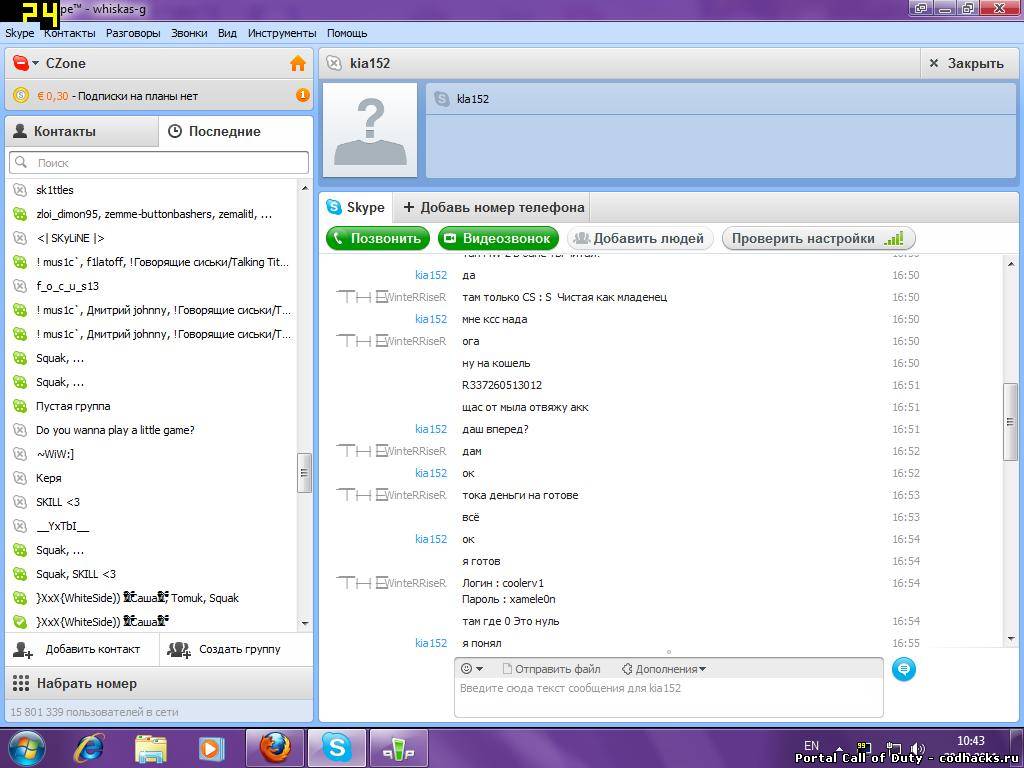
Task: Click the kia152 profile avatar
Action: click(370, 130)
